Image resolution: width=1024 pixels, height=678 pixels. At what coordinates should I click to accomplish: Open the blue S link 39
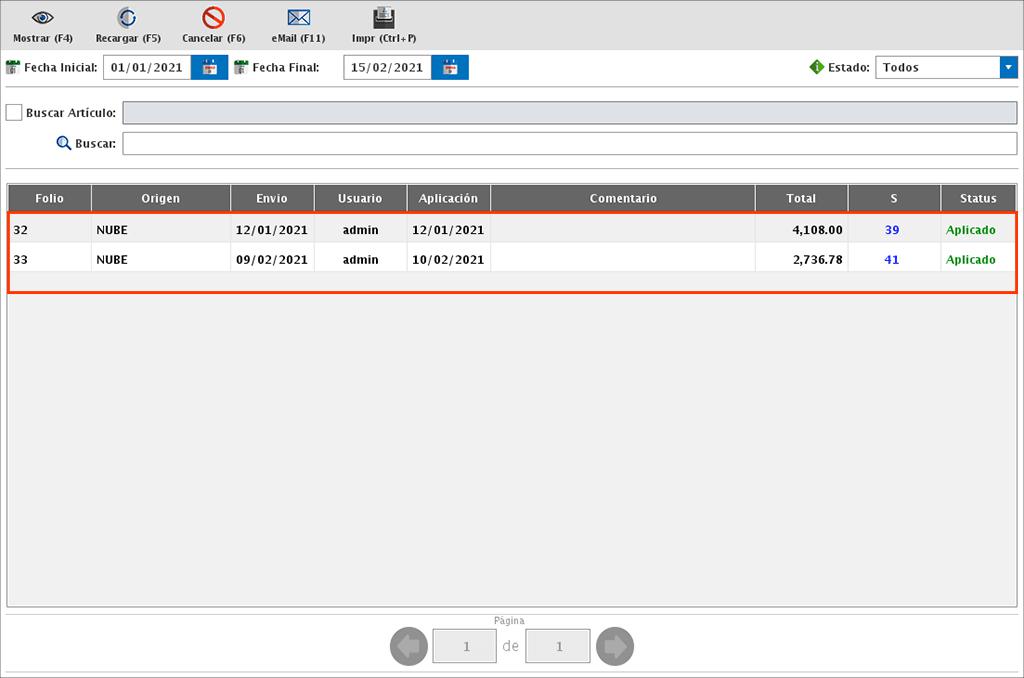coord(892,230)
